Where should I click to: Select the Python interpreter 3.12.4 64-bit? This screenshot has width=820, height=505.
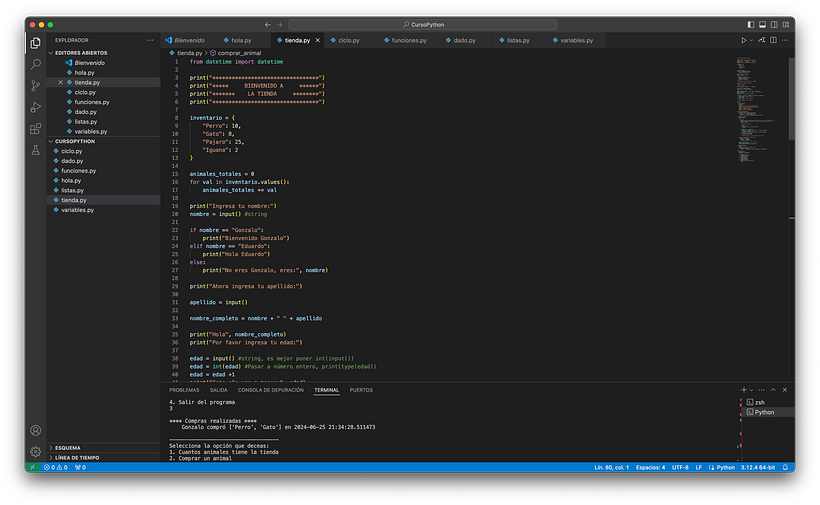pos(758,467)
